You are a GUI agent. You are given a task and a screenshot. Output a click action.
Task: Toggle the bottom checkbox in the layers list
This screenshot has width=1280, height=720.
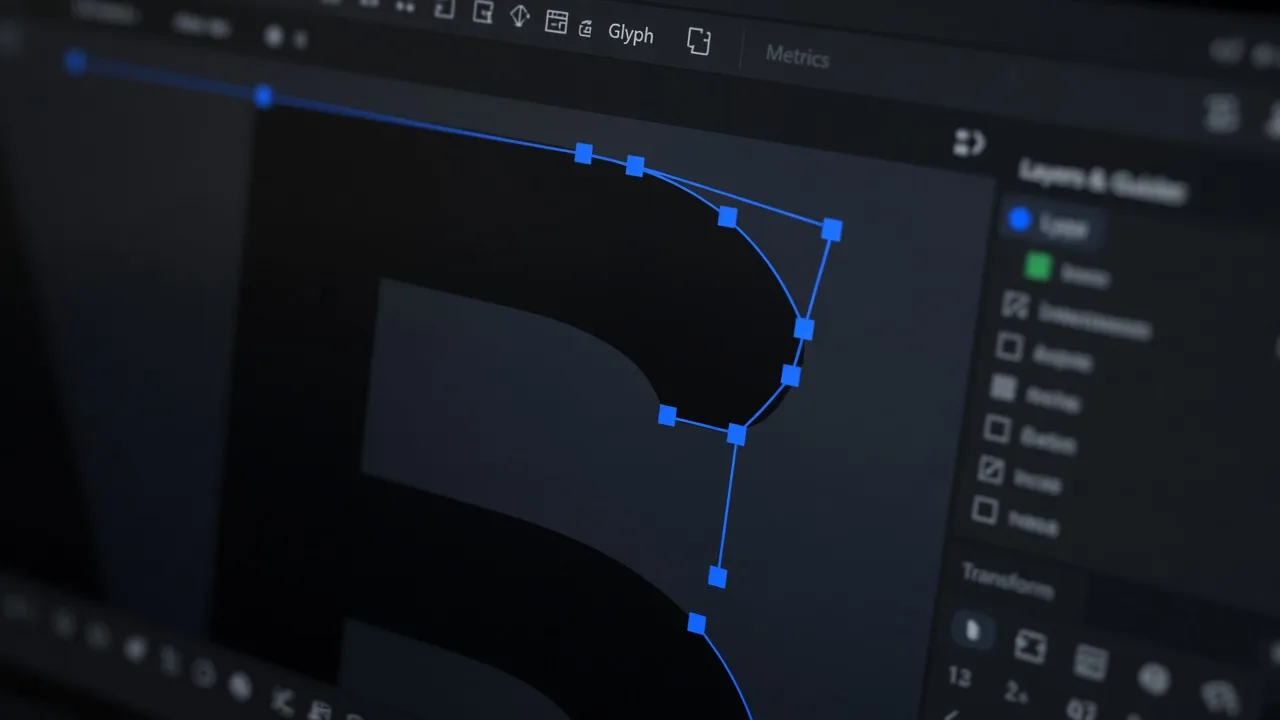(985, 510)
